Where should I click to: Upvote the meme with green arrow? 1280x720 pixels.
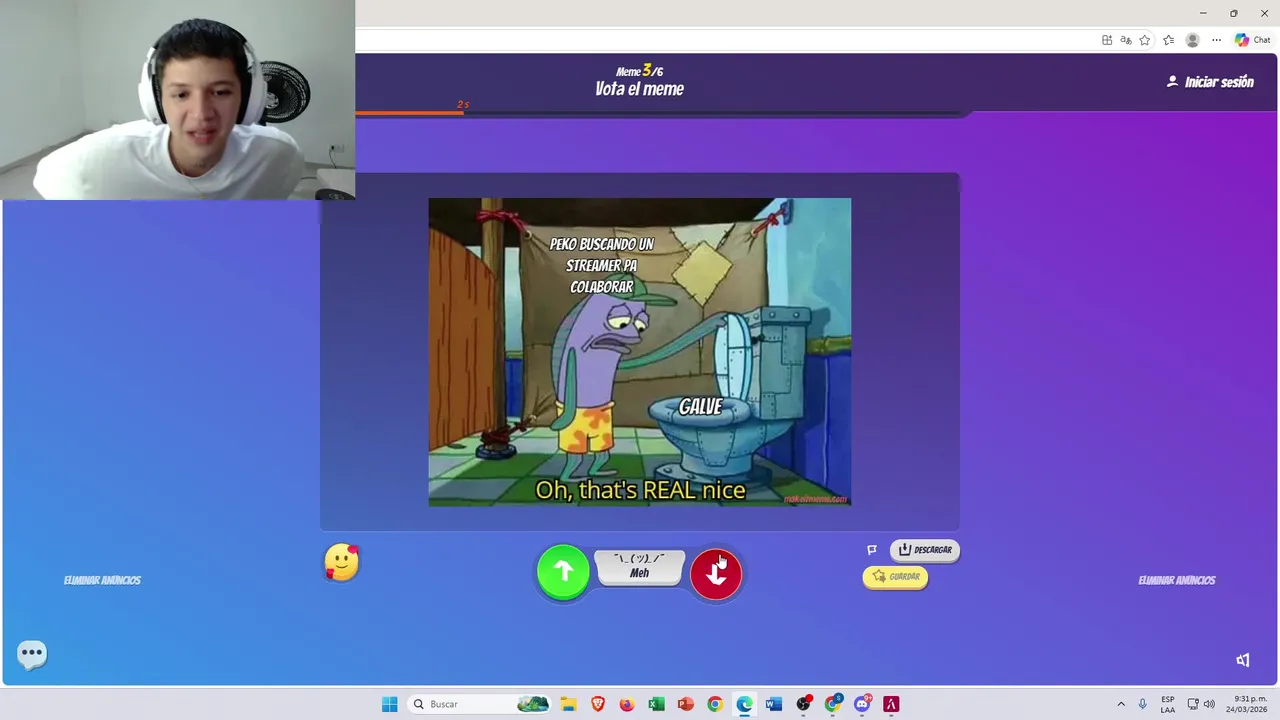click(563, 572)
